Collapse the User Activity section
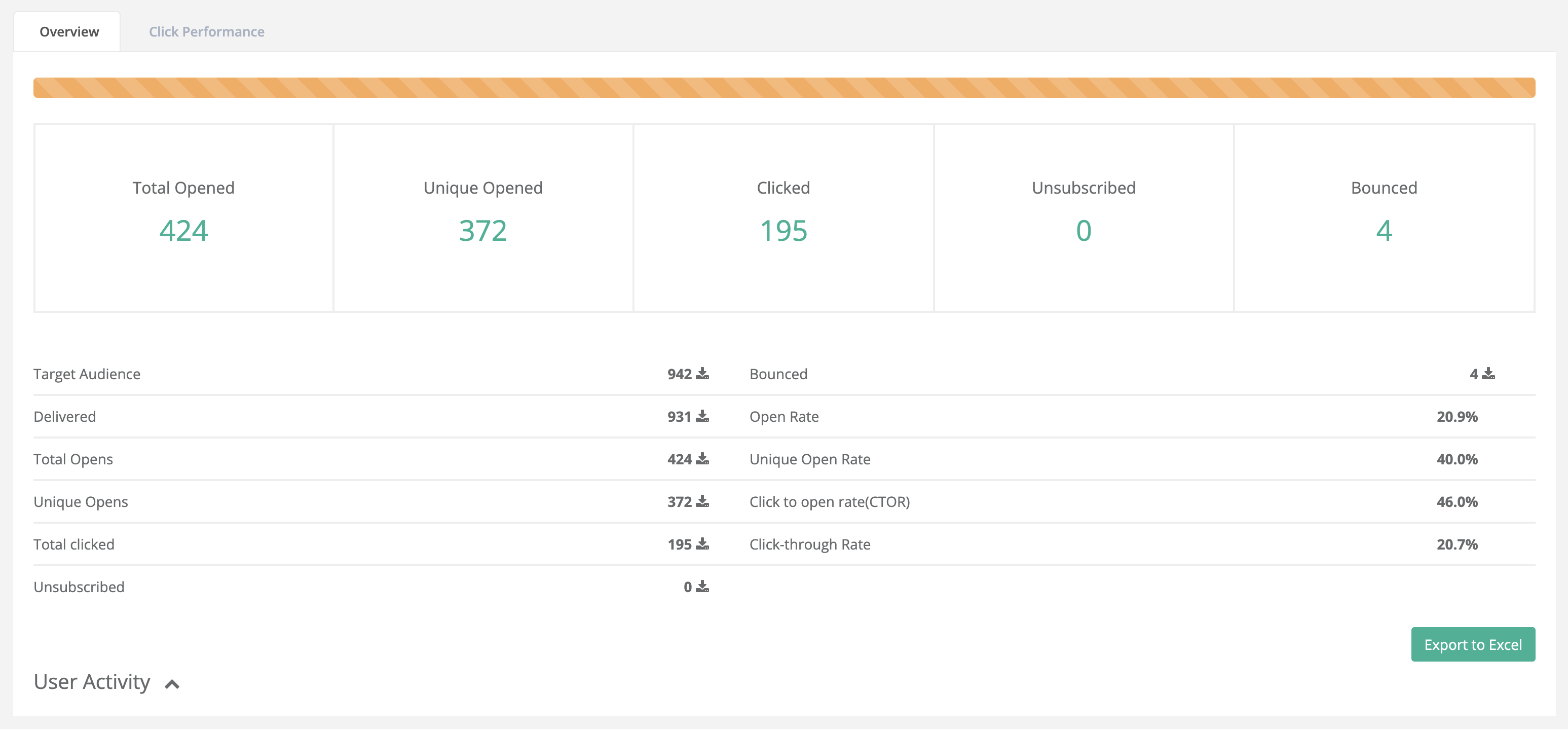Screen dimensions: 1568x729 pyautogui.click(x=172, y=684)
